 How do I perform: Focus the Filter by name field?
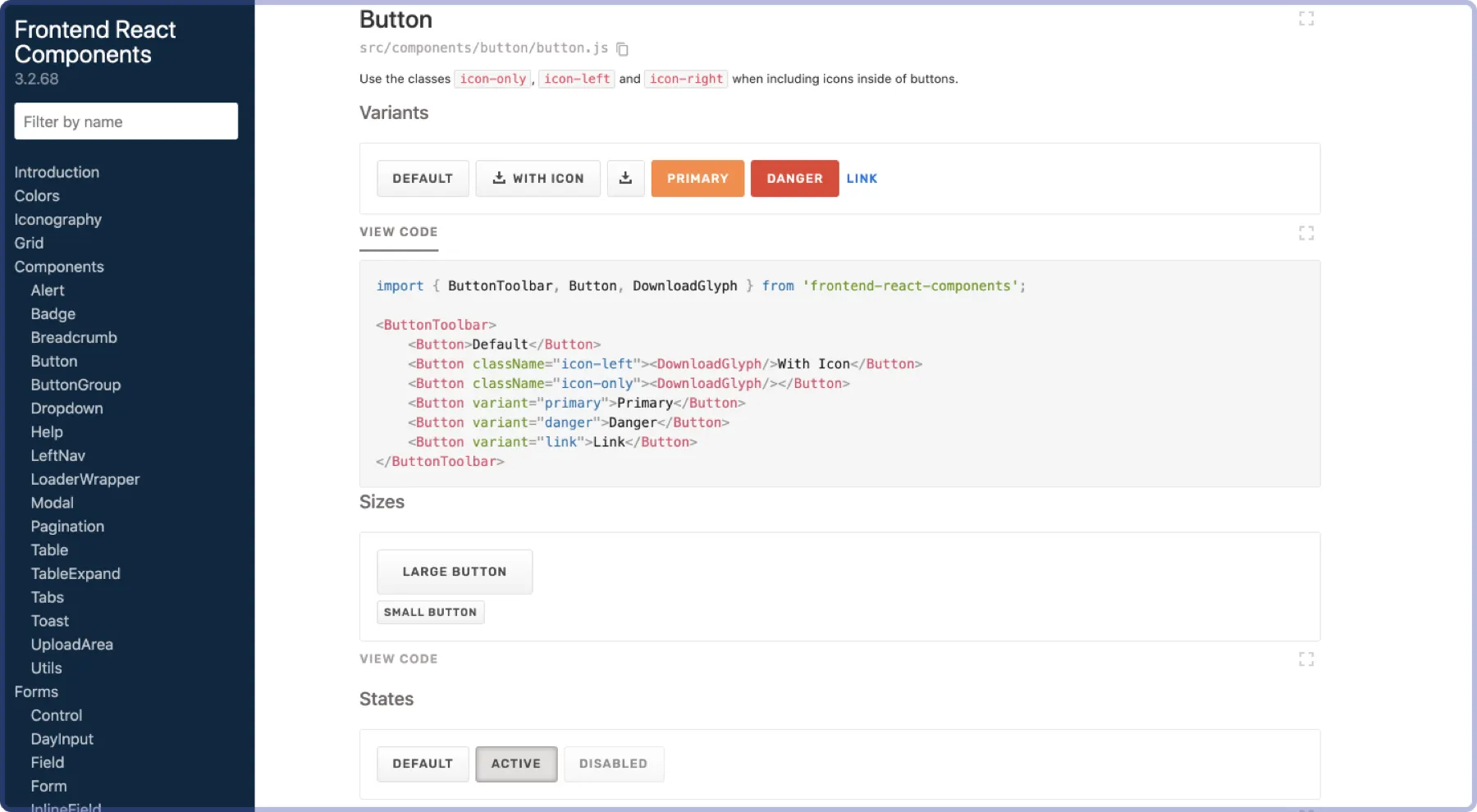[x=126, y=121]
